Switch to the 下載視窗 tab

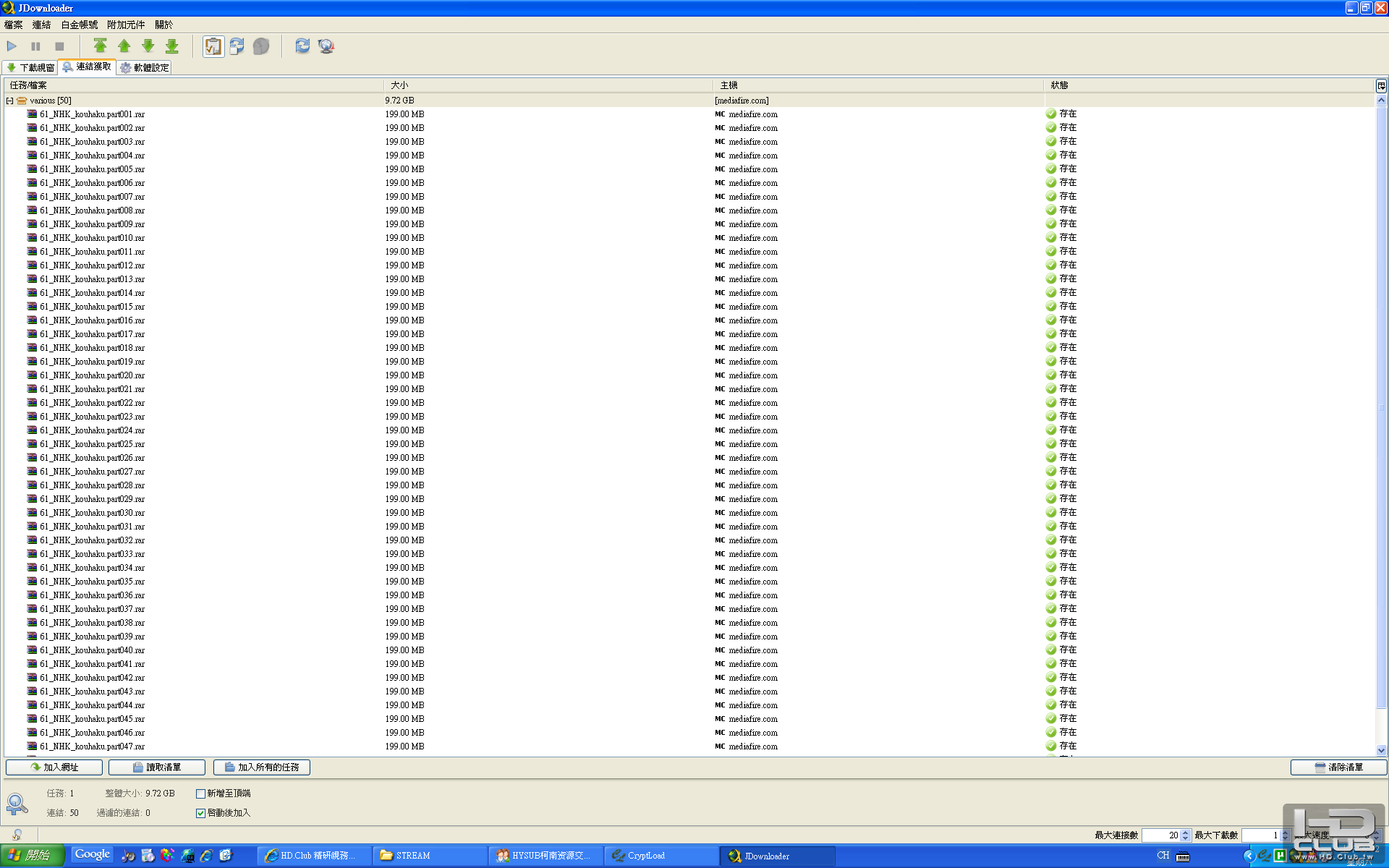(29, 67)
